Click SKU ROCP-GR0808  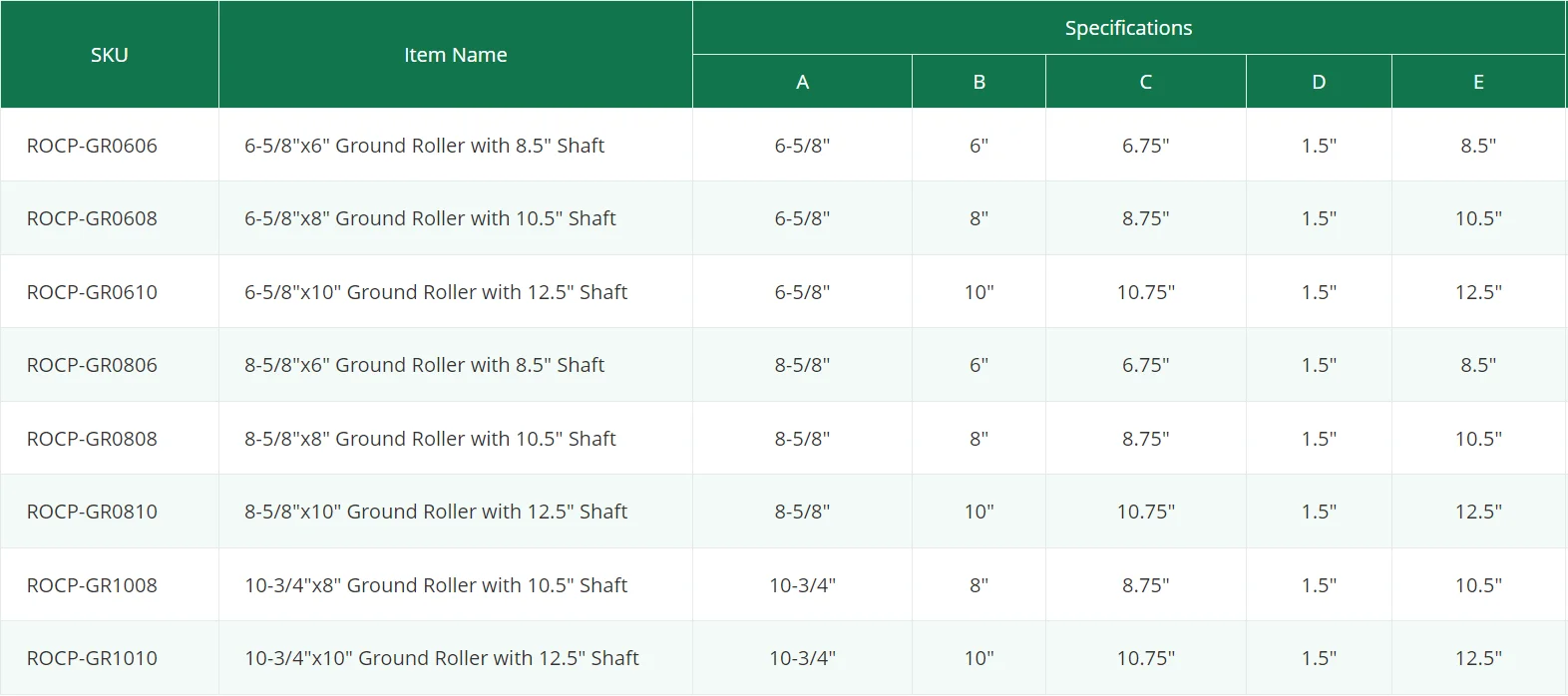coord(92,439)
